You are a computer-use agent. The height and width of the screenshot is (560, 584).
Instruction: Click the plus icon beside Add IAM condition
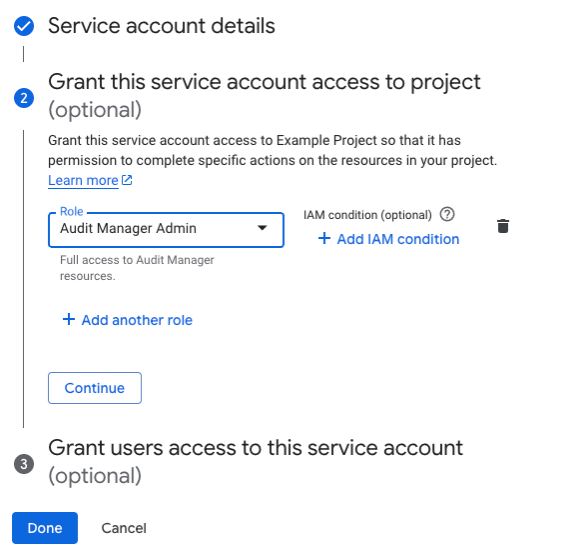[324, 238]
